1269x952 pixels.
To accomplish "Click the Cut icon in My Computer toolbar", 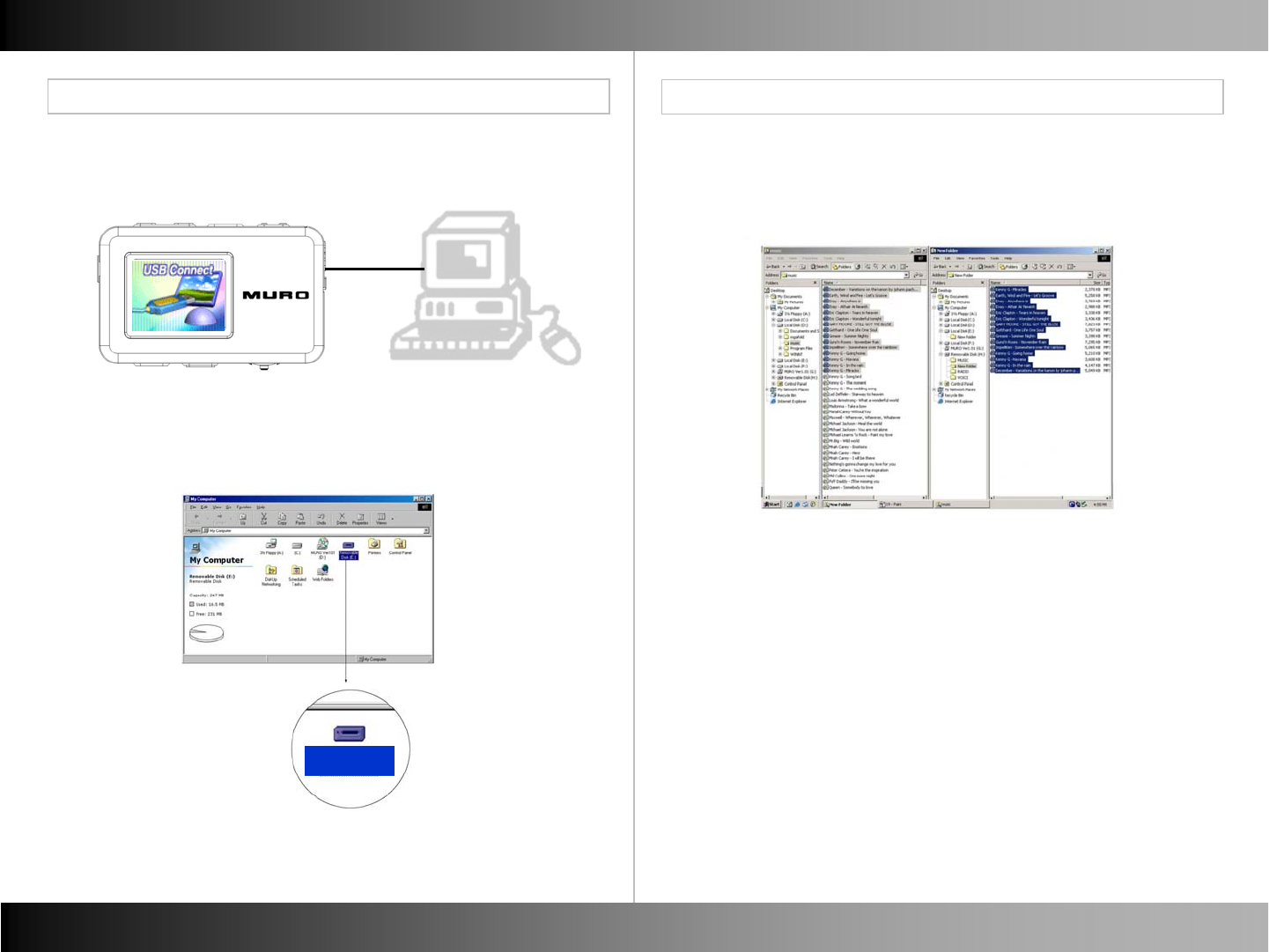I will [x=263, y=518].
